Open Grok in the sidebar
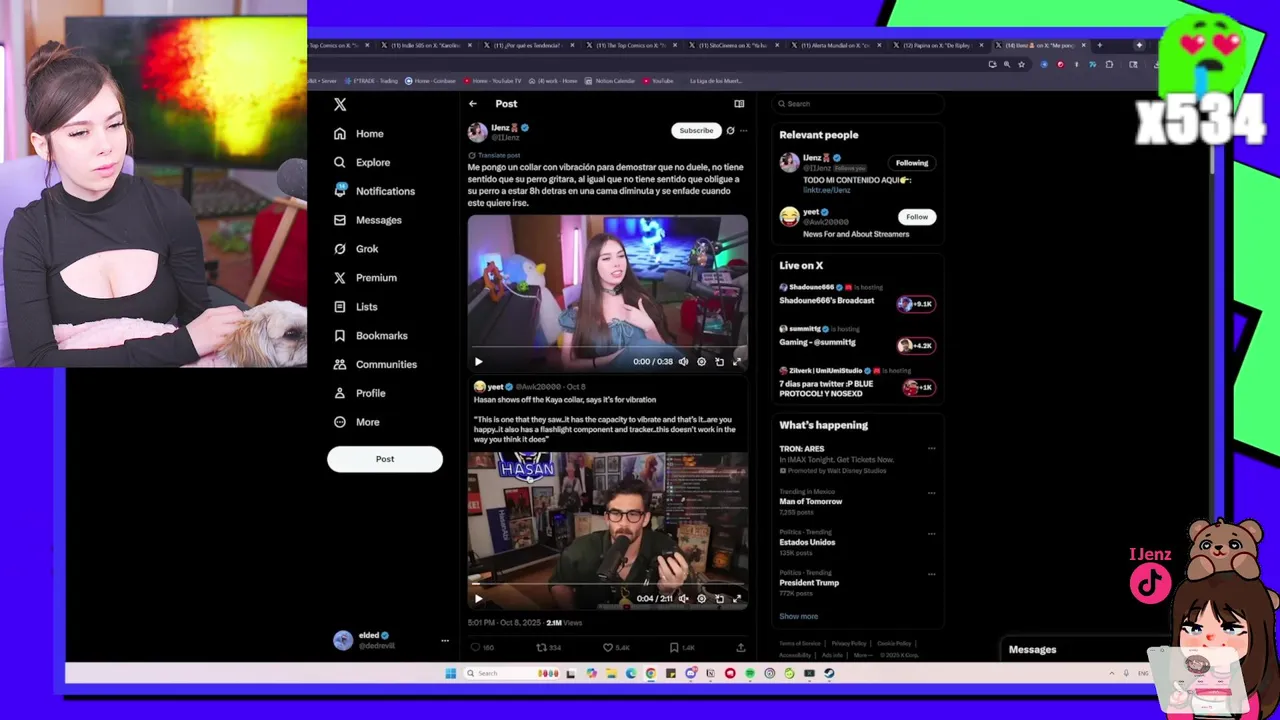The height and width of the screenshot is (720, 1280). (x=356, y=249)
